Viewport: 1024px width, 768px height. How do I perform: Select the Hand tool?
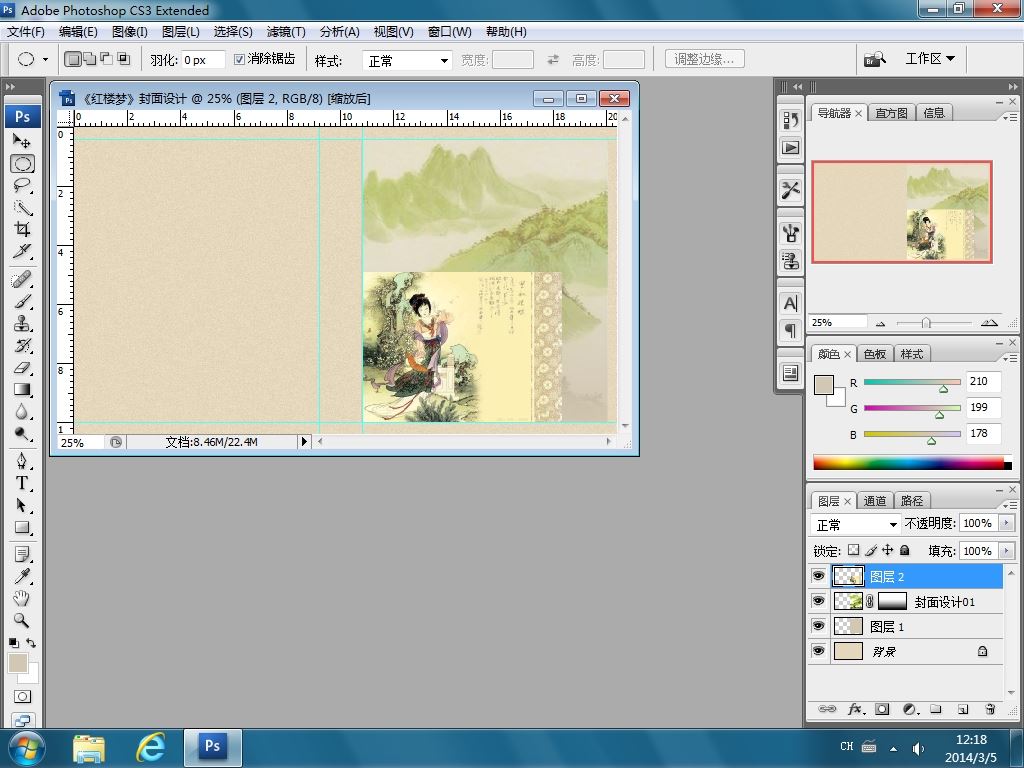pos(22,598)
